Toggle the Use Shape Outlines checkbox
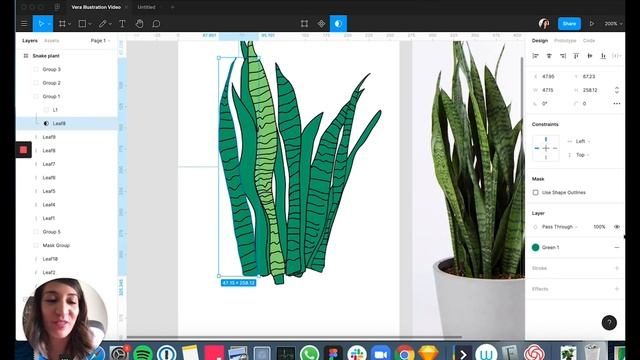This screenshot has width=640, height=360. (536, 192)
